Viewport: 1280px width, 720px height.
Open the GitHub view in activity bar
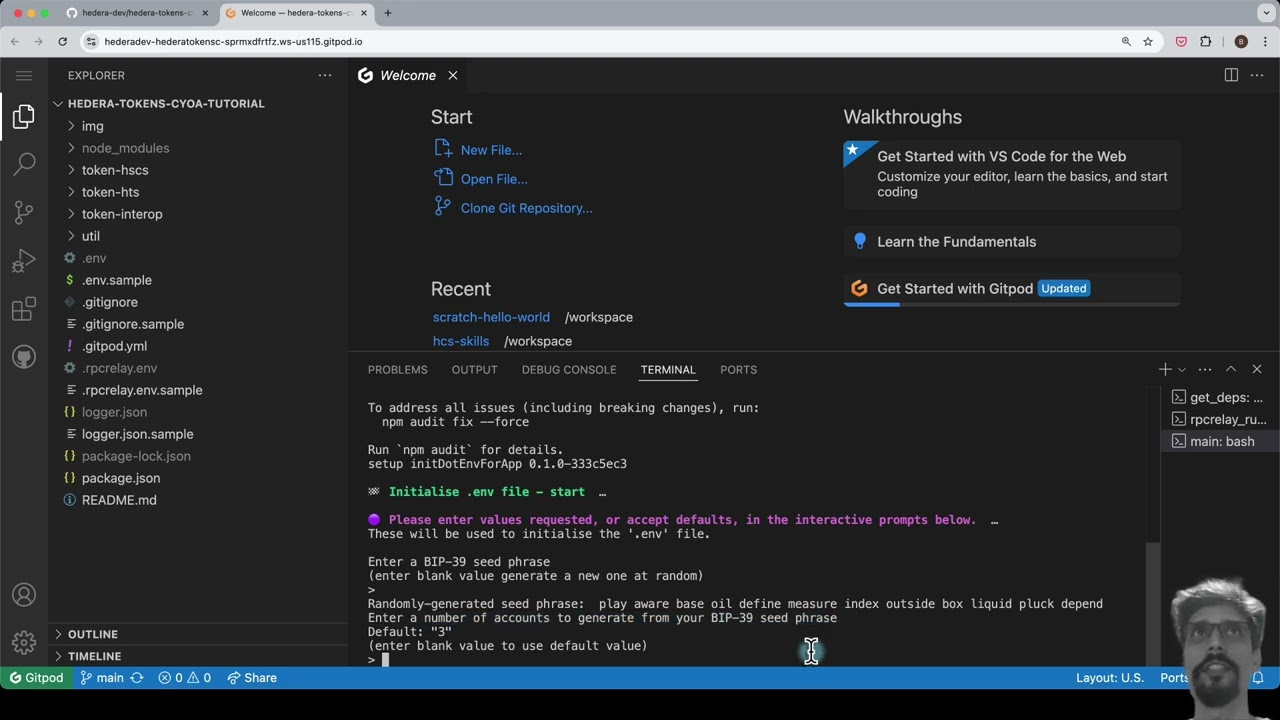pos(24,357)
